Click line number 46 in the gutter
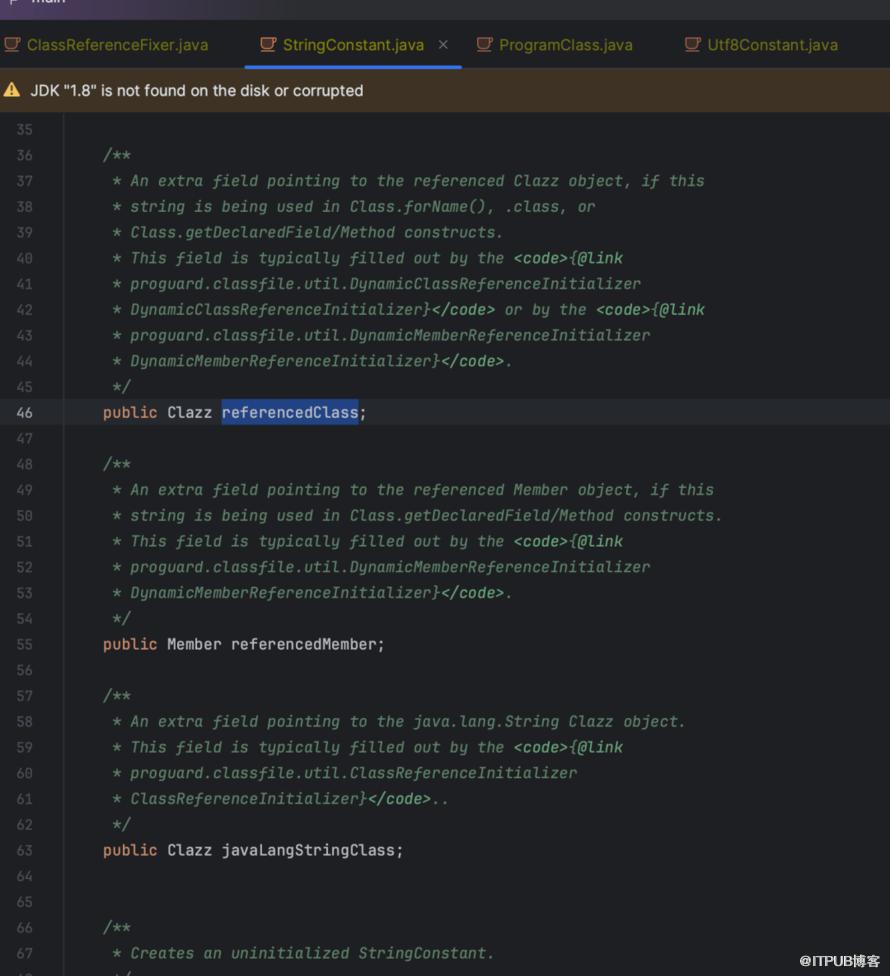Image resolution: width=890 pixels, height=976 pixels. (x=24, y=413)
